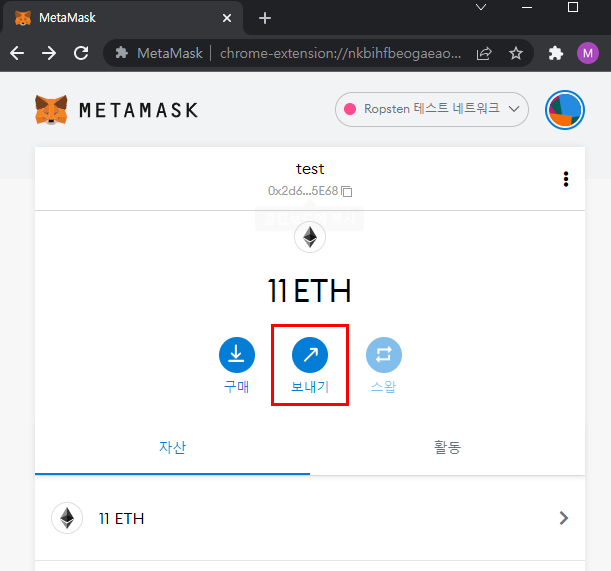Click the extension icon in address bar
The height and width of the screenshot is (571, 611).
tap(122, 53)
